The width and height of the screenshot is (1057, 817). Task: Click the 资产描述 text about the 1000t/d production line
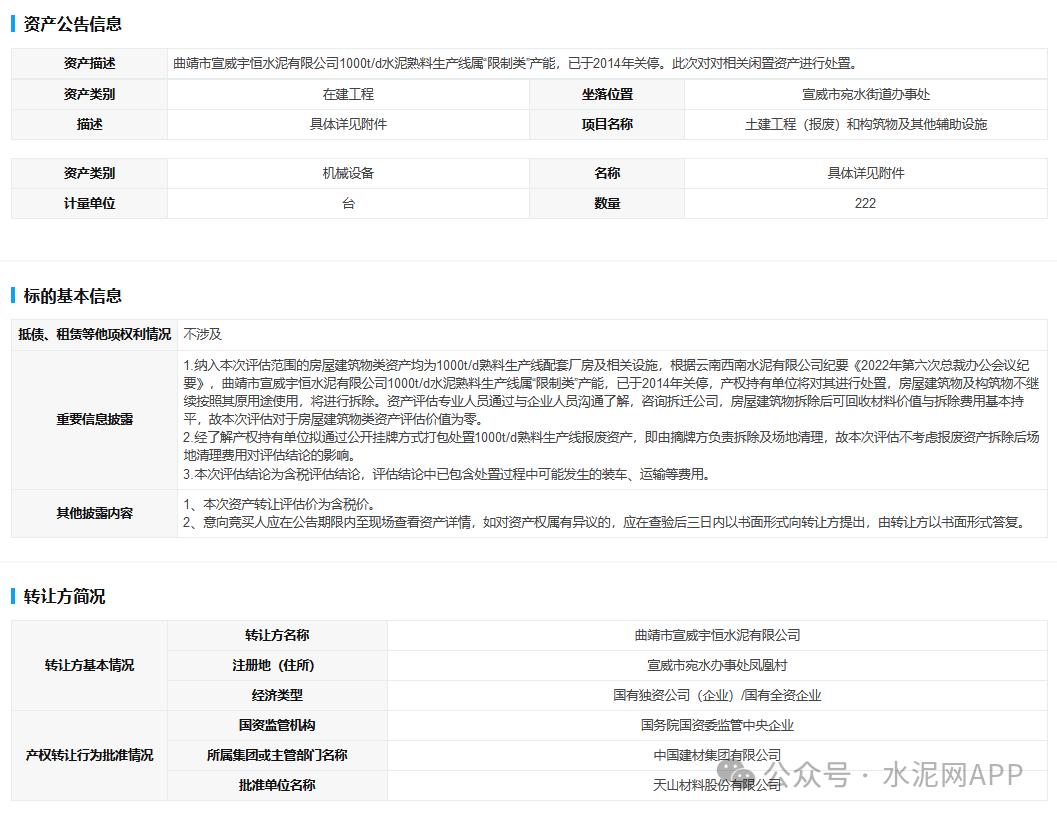(515, 63)
